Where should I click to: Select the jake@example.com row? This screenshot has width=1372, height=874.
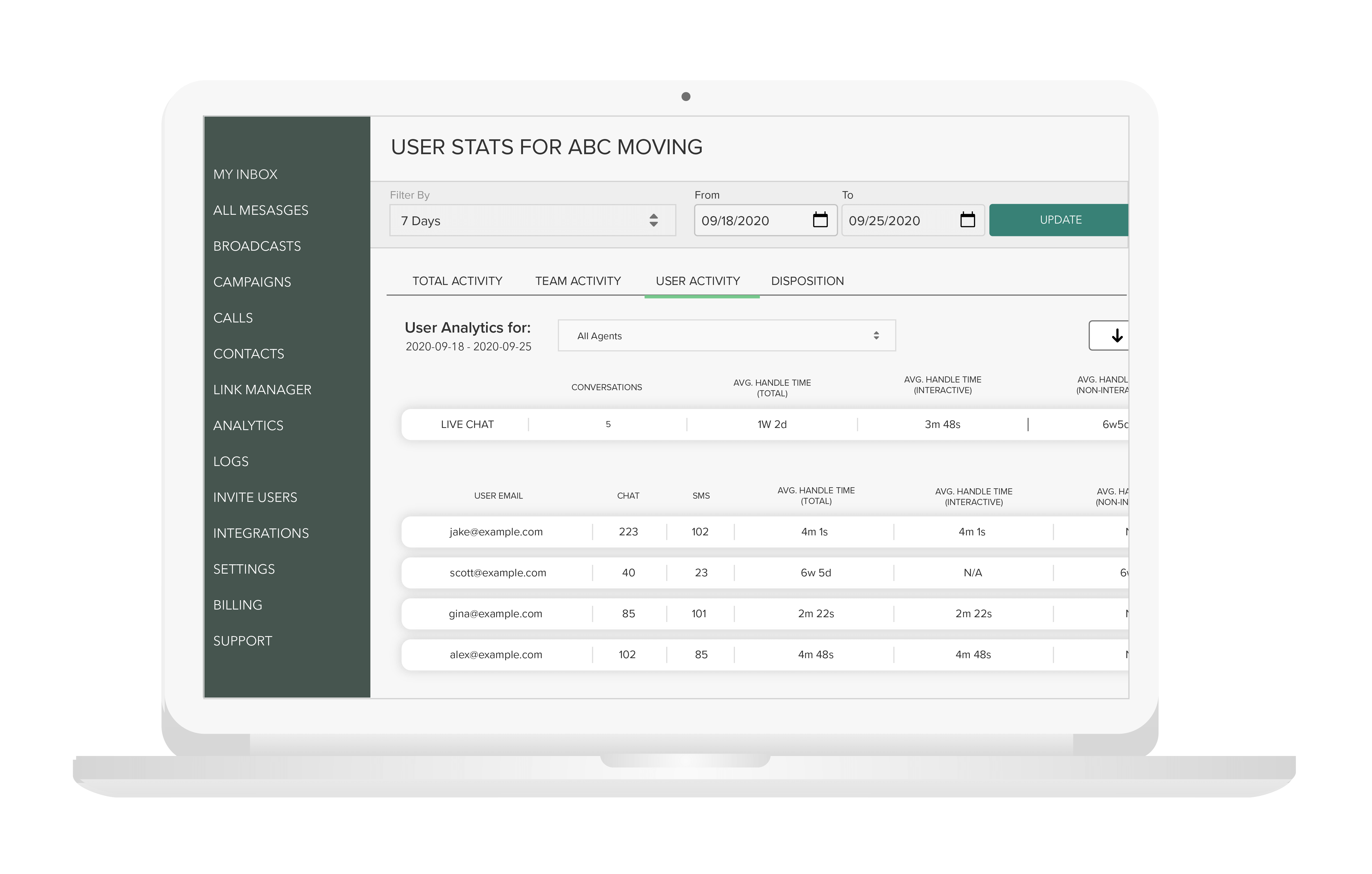pos(496,532)
